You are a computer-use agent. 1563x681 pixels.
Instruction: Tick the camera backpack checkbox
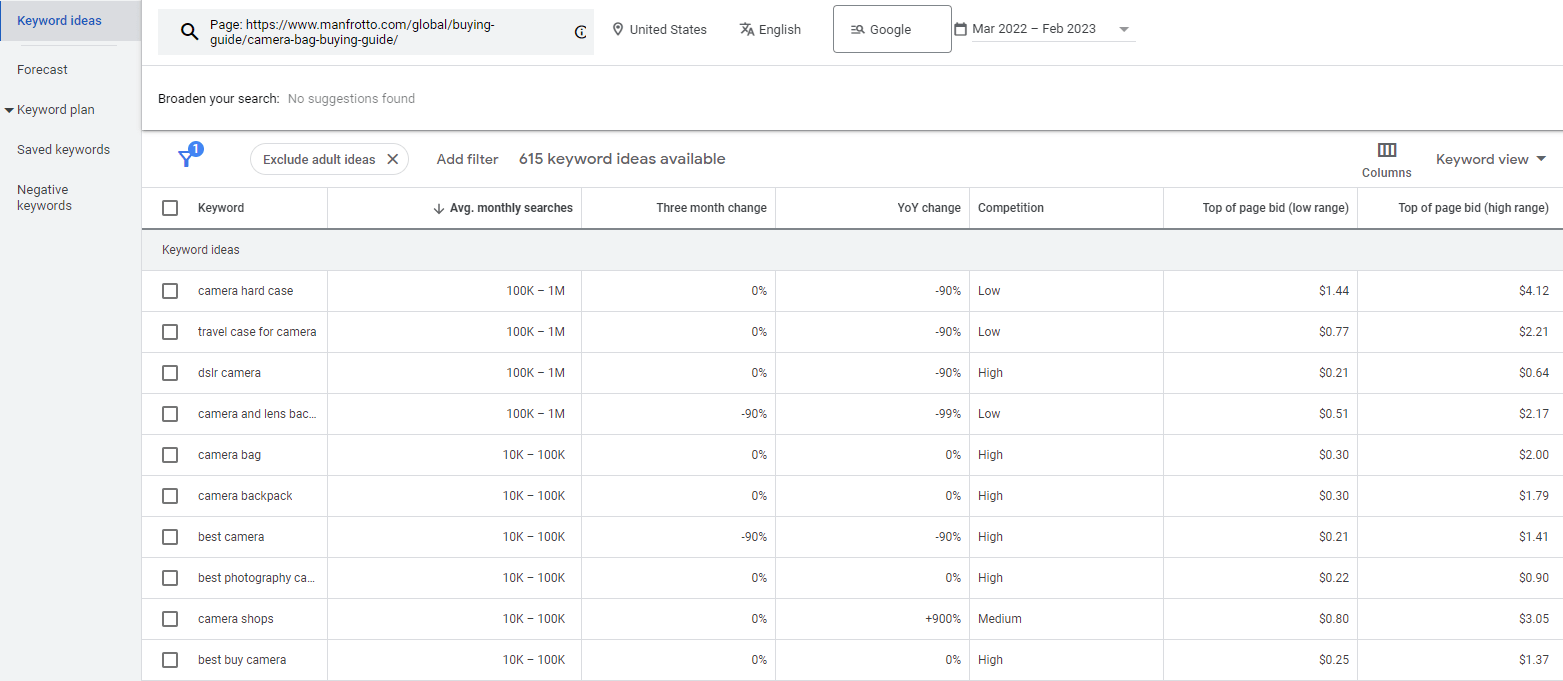pos(170,496)
